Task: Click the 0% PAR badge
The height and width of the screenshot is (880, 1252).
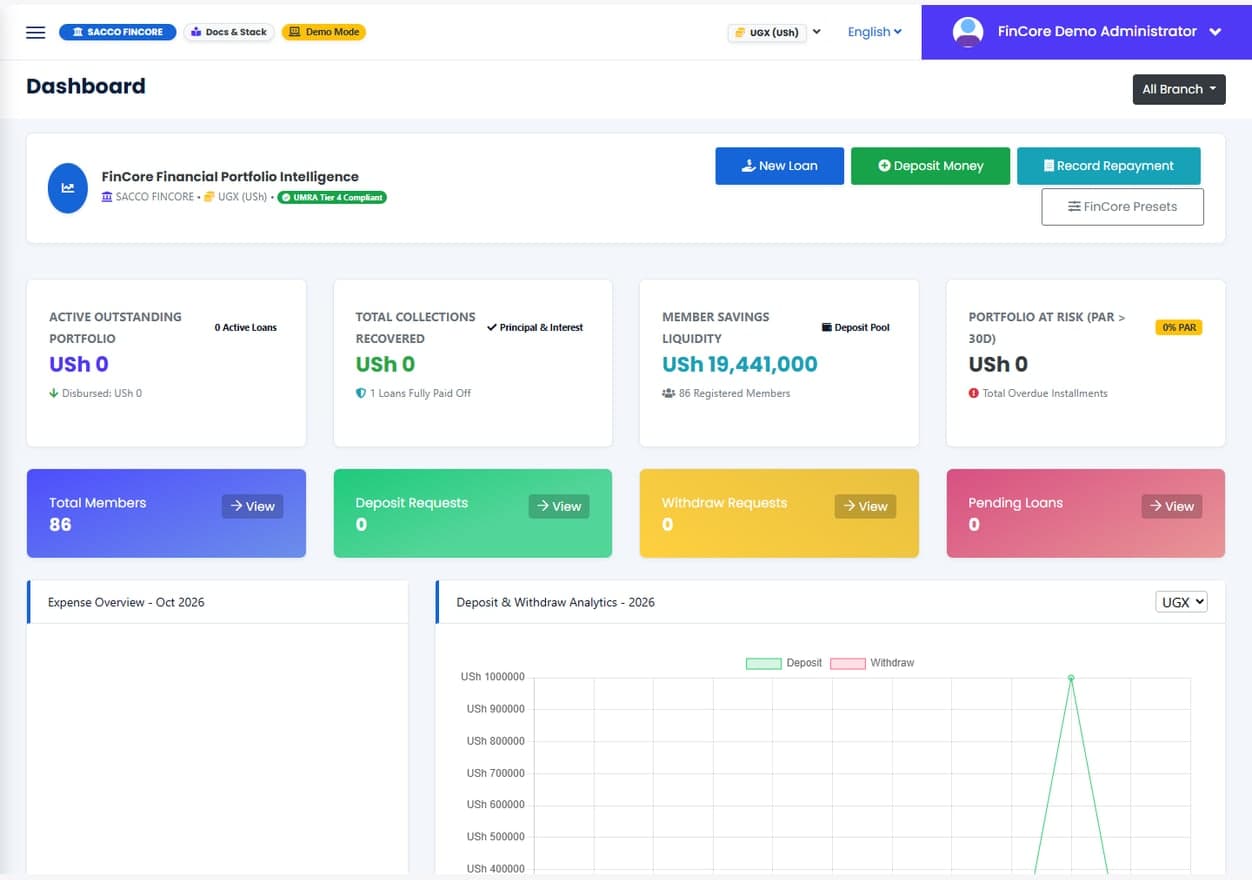Action: coord(1179,328)
